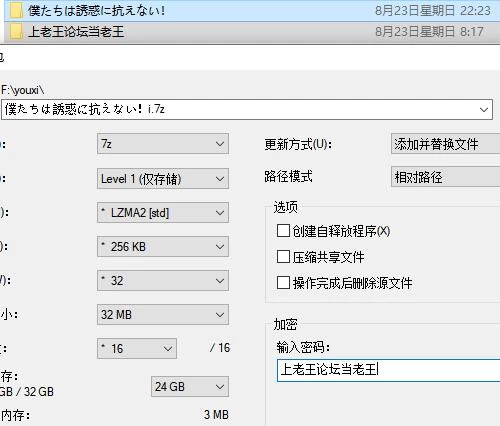This screenshot has width=500, height=426.
Task: Click the 更新方式(U): label
Action: 298,144
